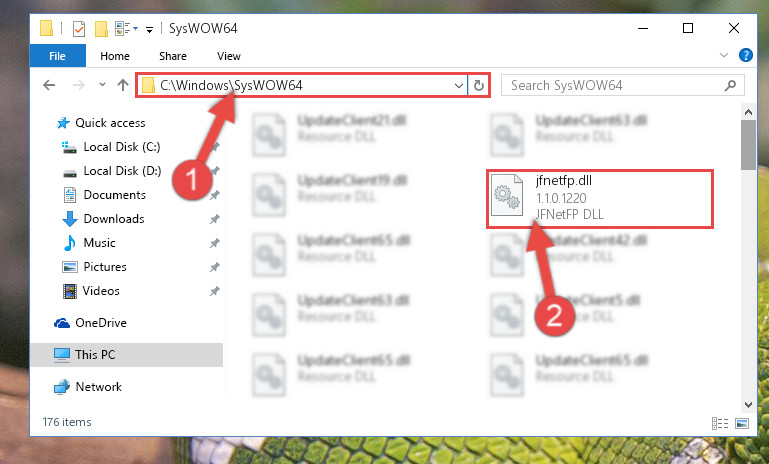This screenshot has width=769, height=464.
Task: Expand the address bar history dropdown
Action: pos(459,86)
